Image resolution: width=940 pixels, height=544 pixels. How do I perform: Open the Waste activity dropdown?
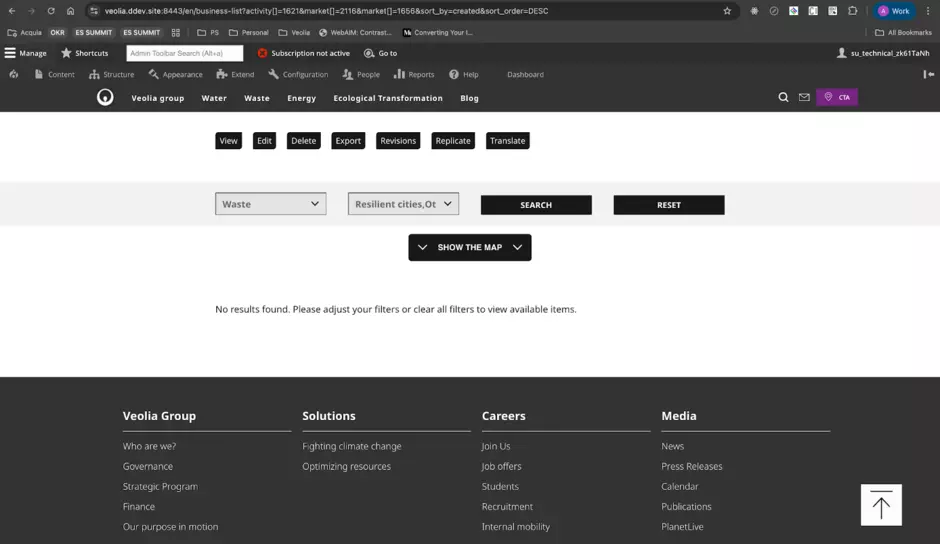click(270, 204)
